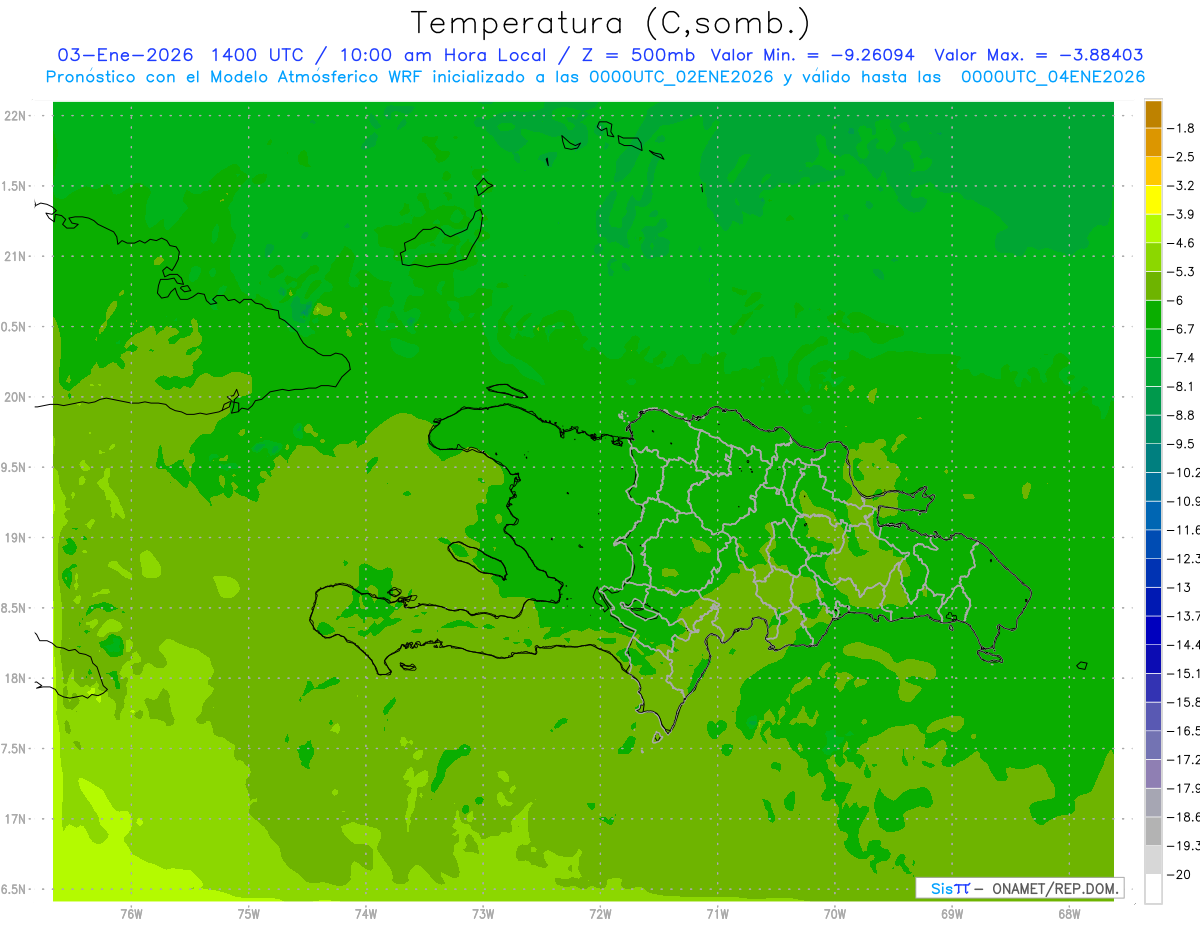
Task: Click the '-6.7' colorbar value
Action: point(1181,329)
